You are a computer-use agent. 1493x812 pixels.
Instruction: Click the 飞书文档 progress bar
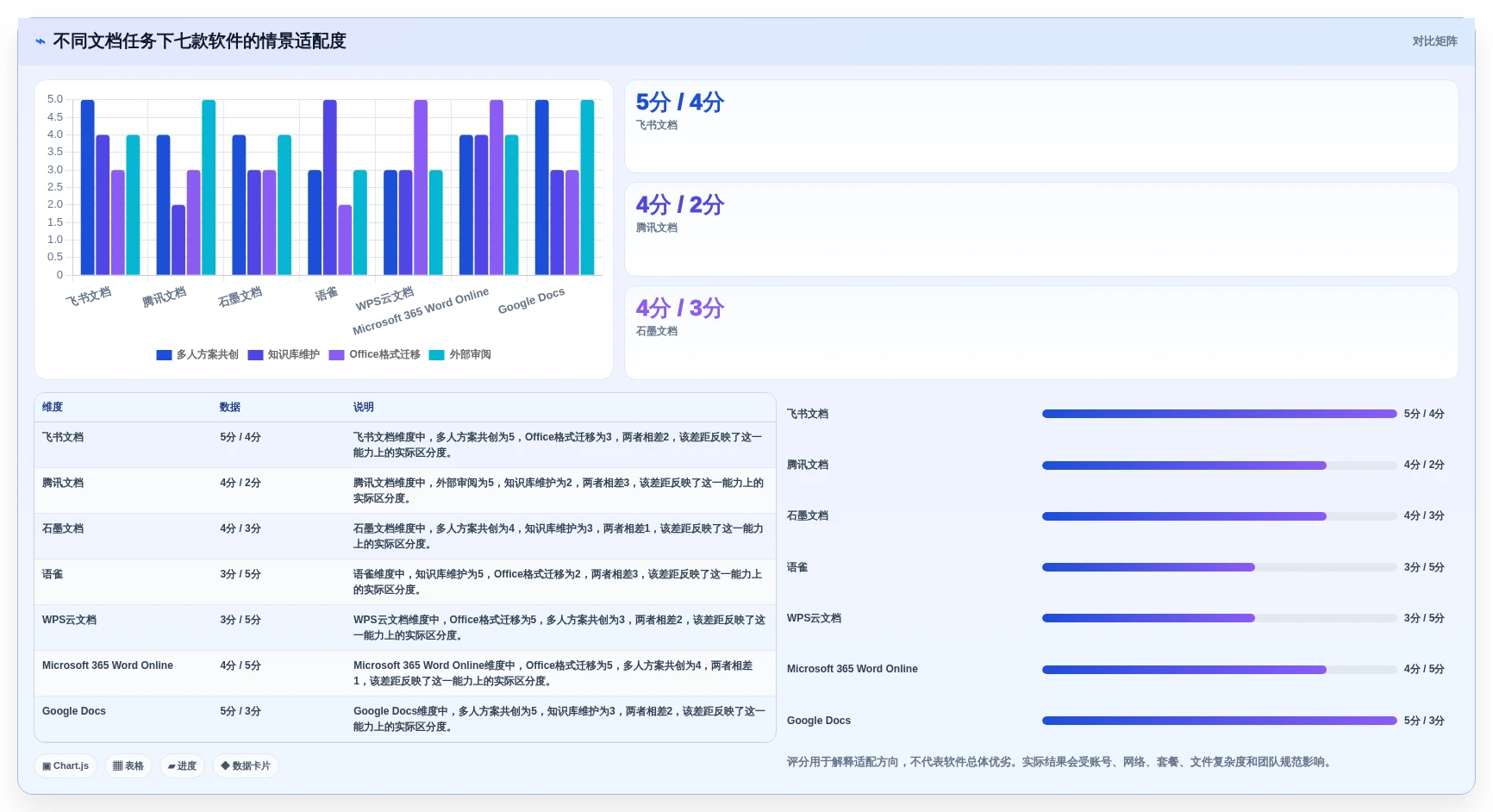[1219, 414]
